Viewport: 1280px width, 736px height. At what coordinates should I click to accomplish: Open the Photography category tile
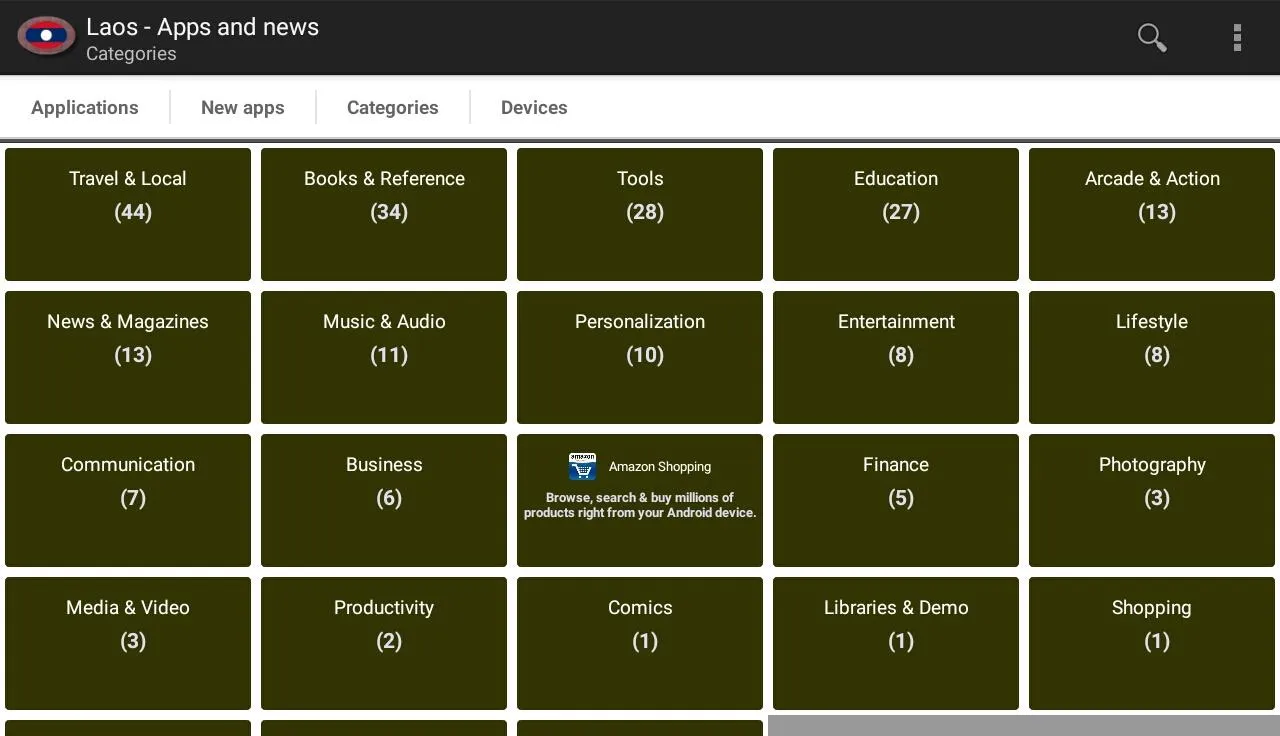(x=1152, y=500)
